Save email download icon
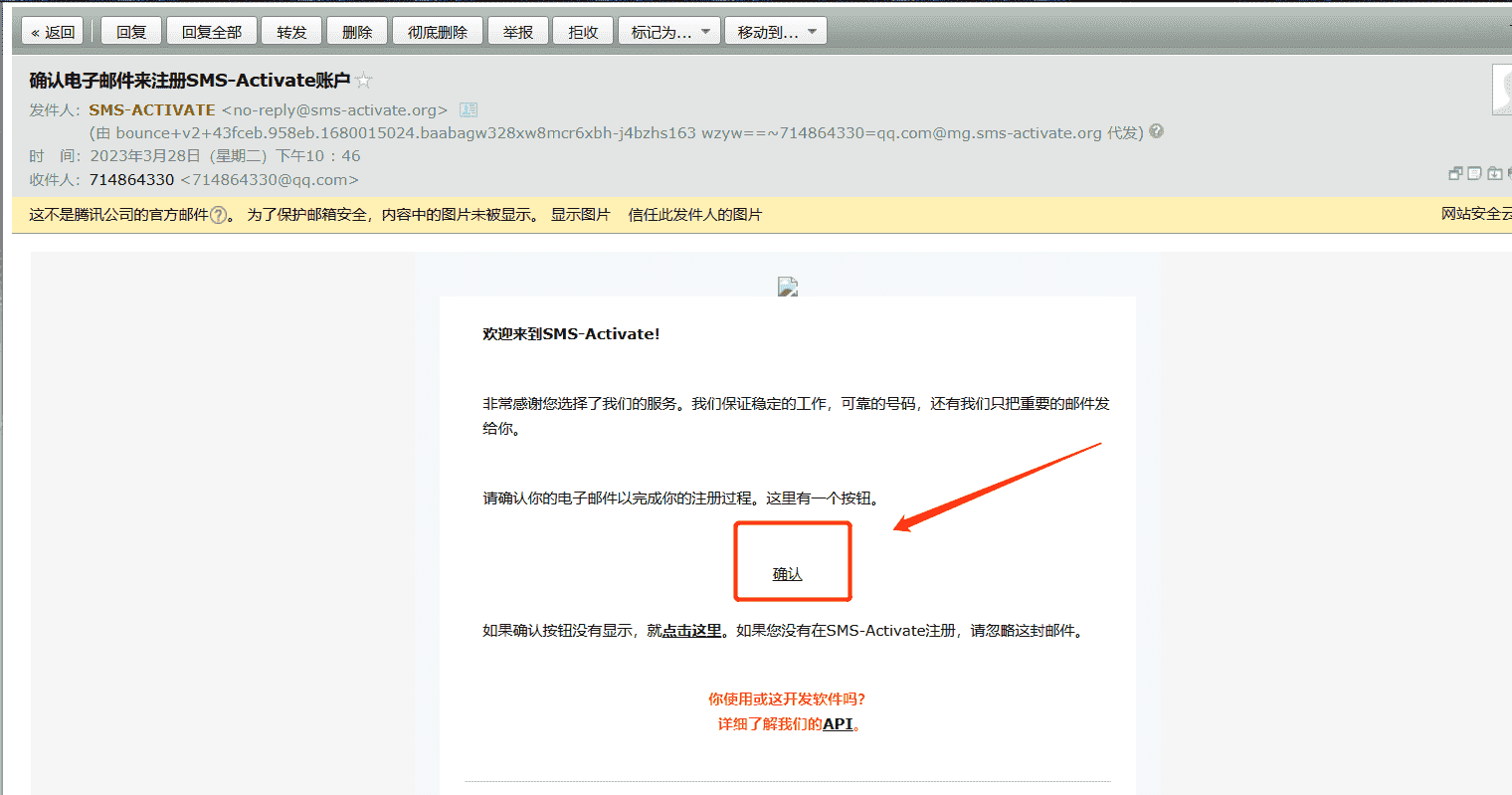 pyautogui.click(x=1494, y=173)
